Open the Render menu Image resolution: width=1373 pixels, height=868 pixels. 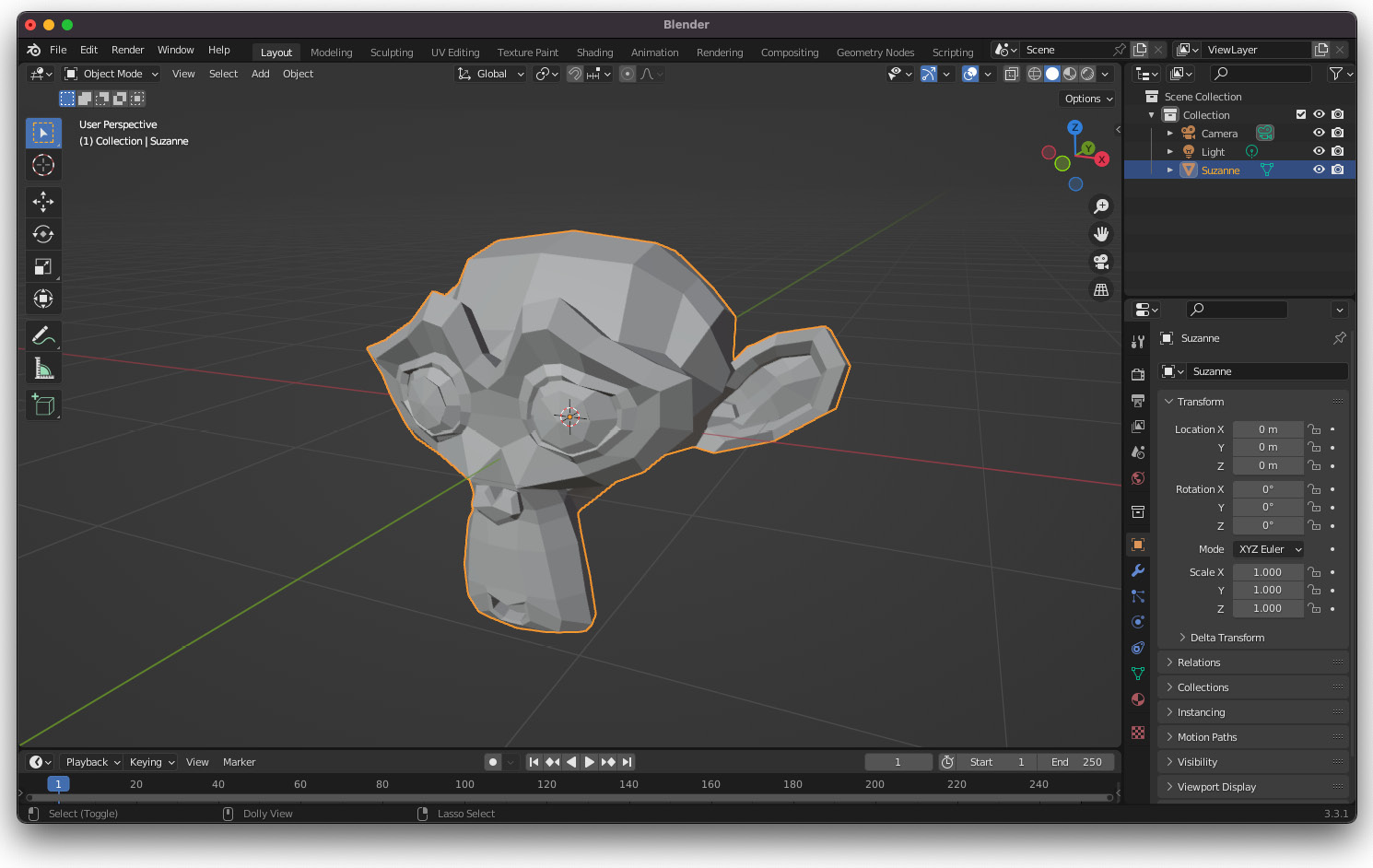coord(128,50)
